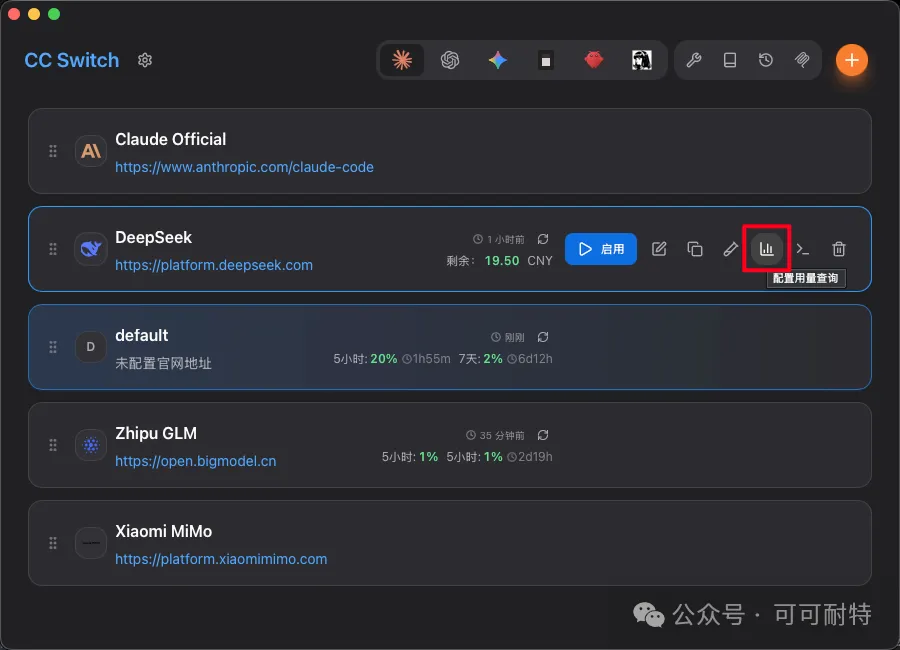900x650 pixels.
Task: Open the book prompts icon in the top toolbar
Action: [730, 60]
